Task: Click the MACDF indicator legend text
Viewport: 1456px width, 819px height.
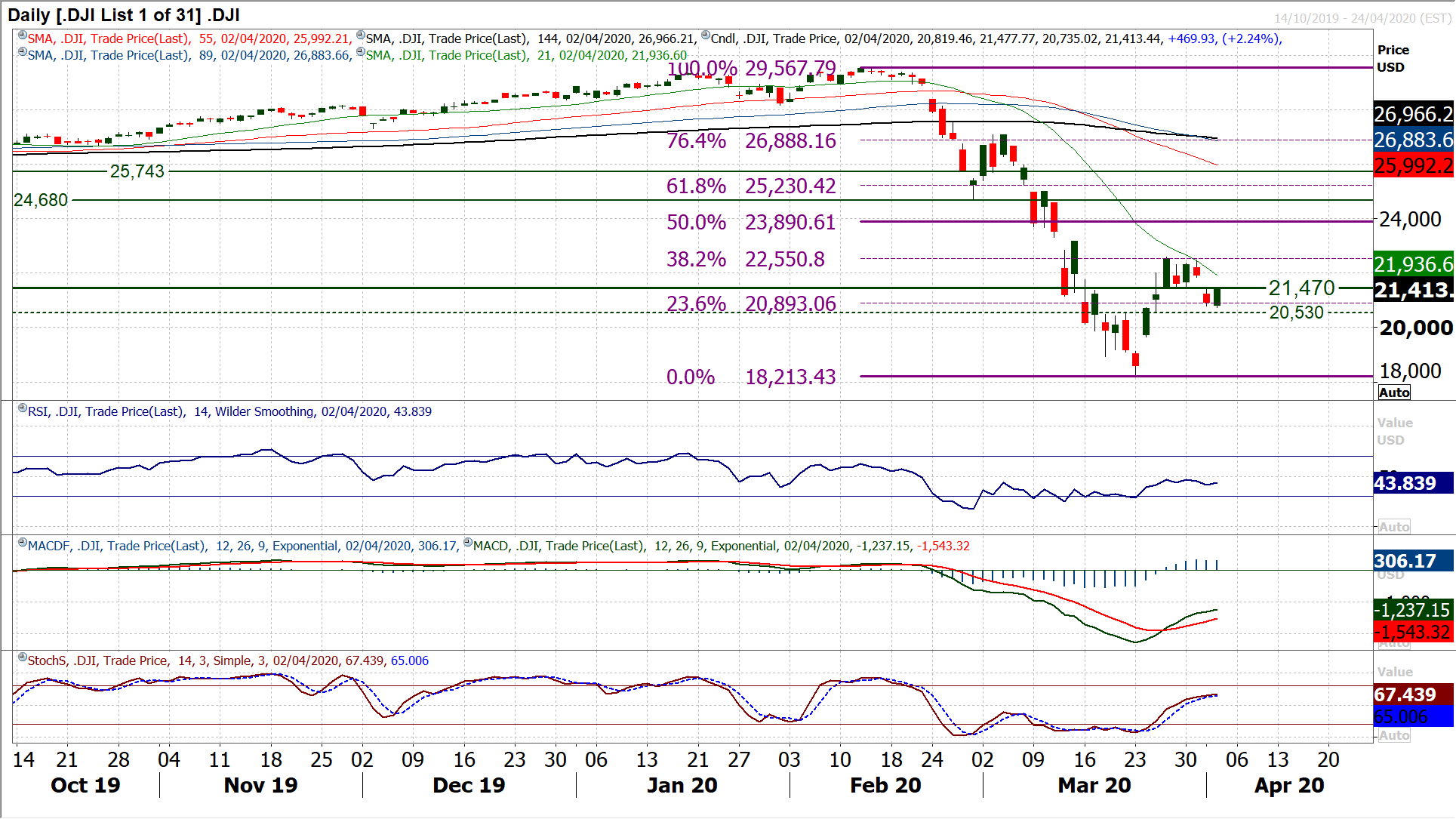Action: 243,546
